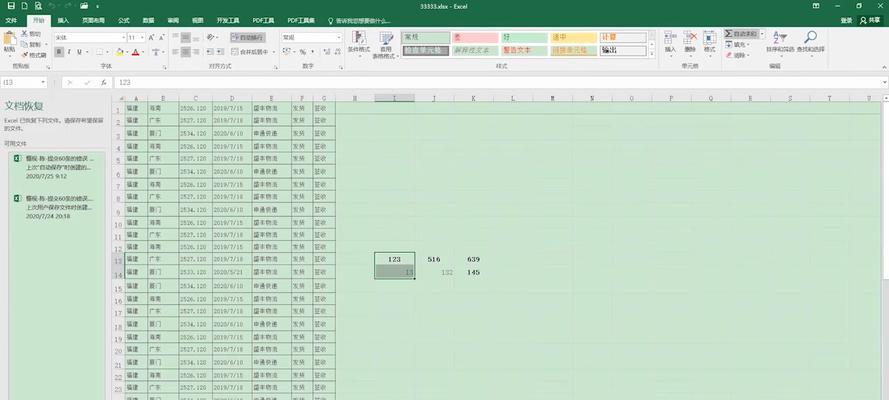Switch to the Insert (插入) tab
Viewport: 889px width, 400px height.
point(63,20)
